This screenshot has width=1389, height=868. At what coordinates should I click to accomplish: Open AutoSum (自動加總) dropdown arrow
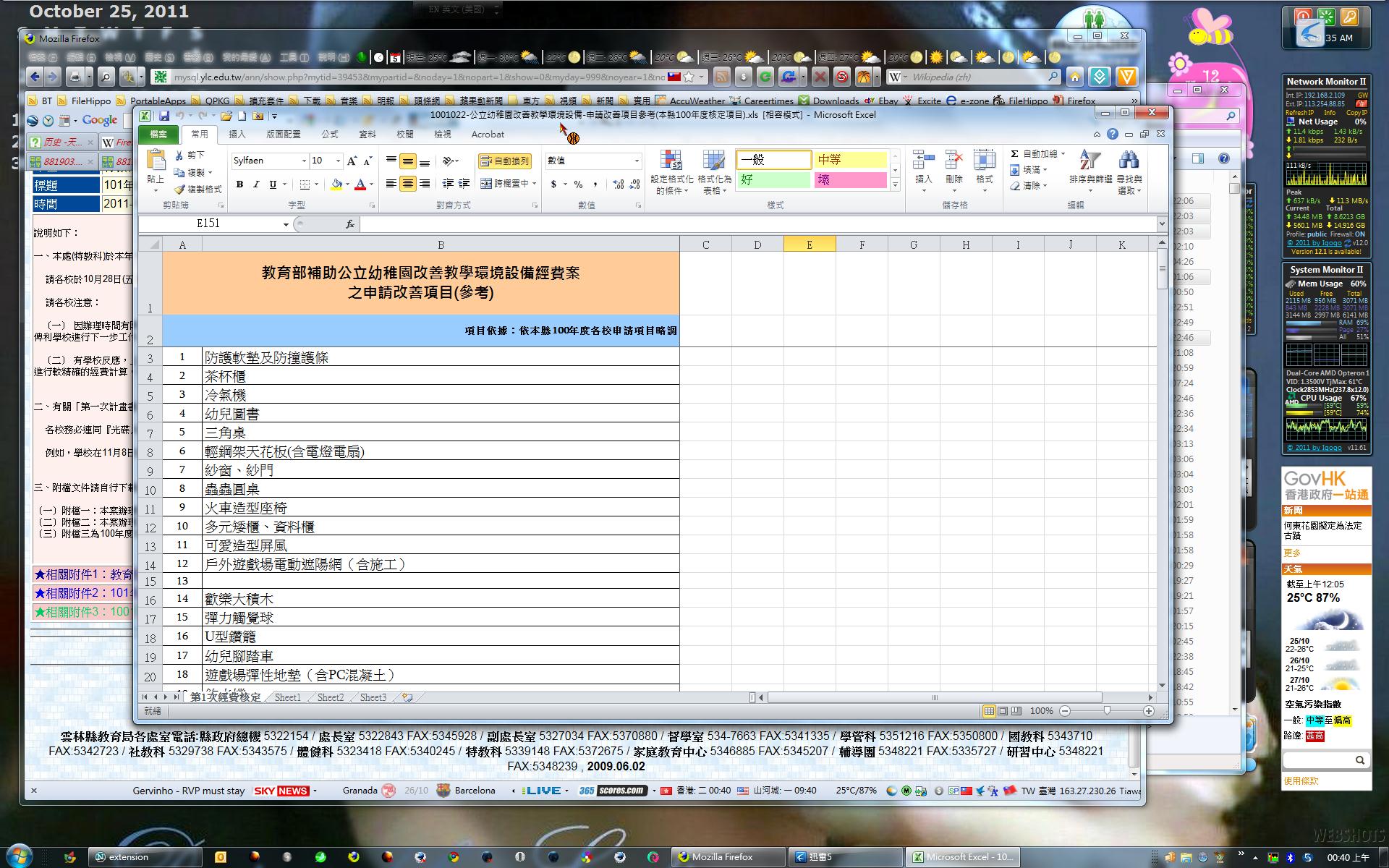pos(1064,154)
